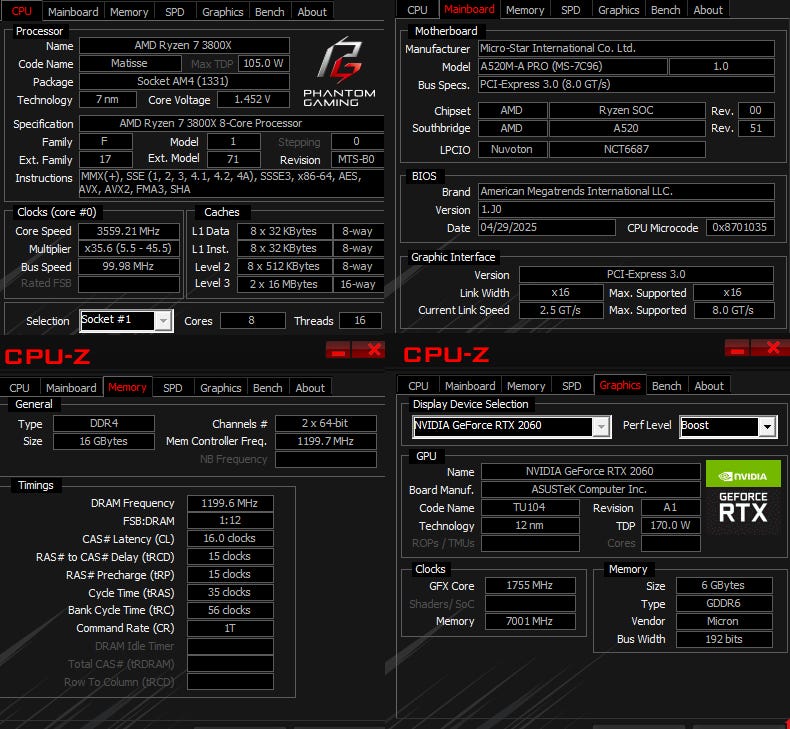
Task: Click the GPU Memory clock 7001 MHz value
Action: (x=530, y=621)
